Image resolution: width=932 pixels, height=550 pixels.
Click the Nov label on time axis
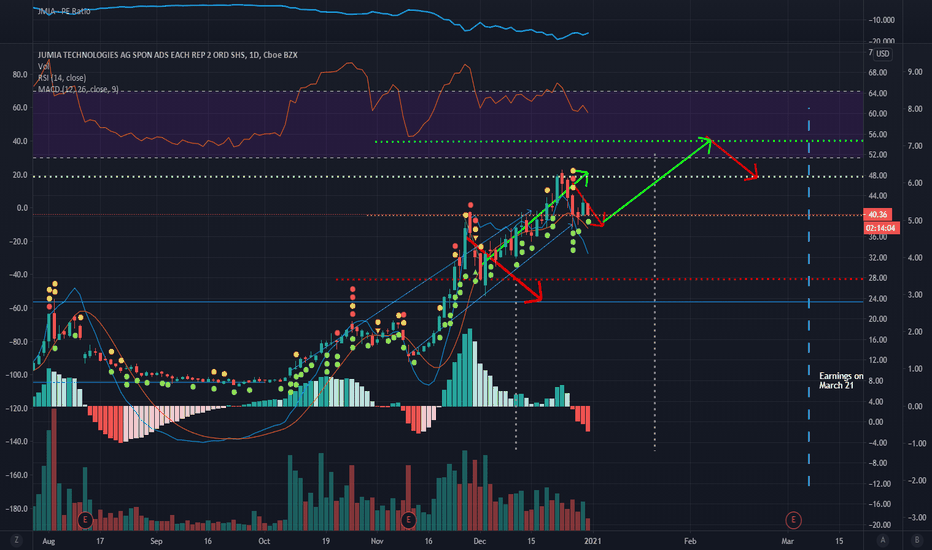click(377, 541)
